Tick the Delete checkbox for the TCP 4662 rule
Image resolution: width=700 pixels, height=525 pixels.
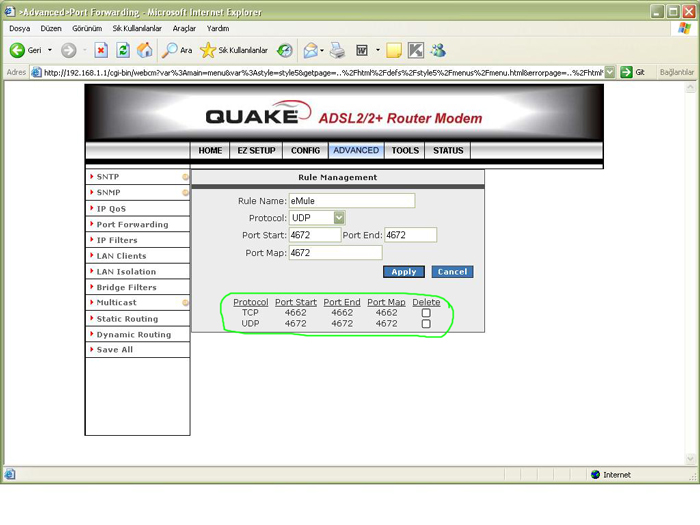pyautogui.click(x=426, y=312)
